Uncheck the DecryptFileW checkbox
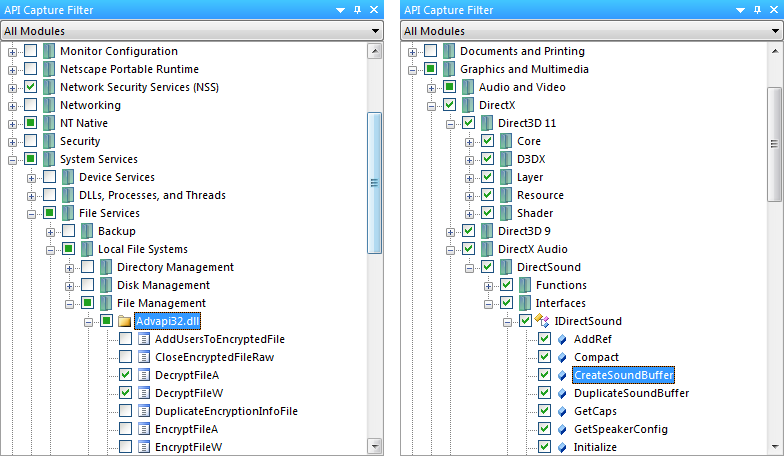 click(126, 393)
